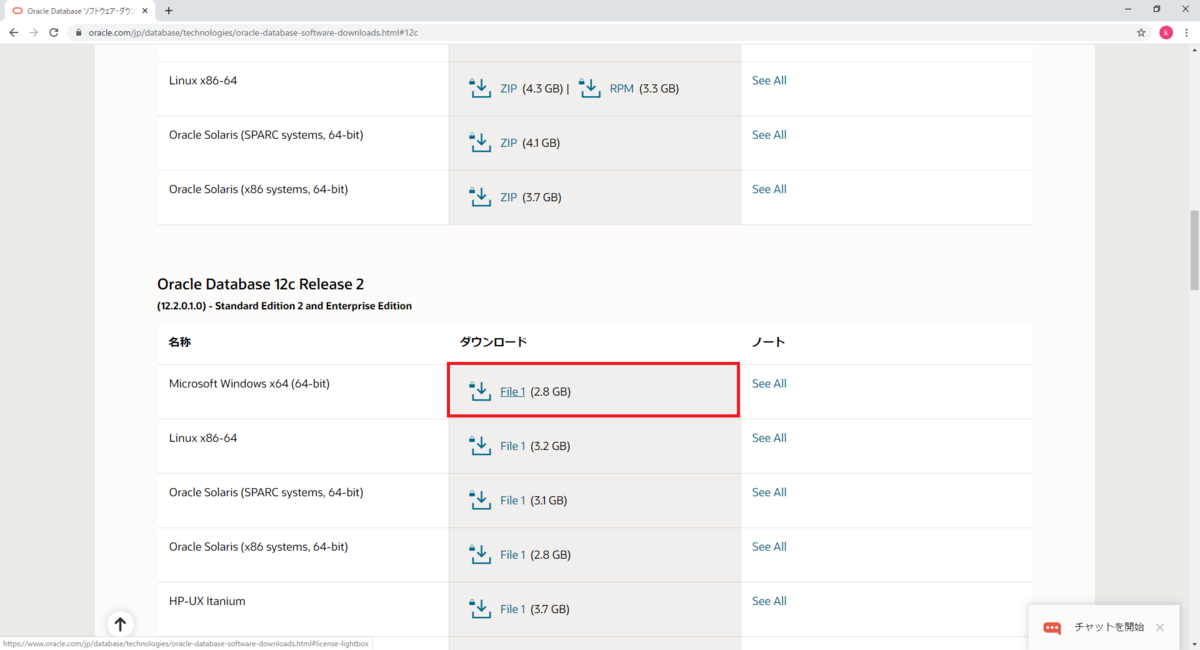Click the 名称 column header
The width and height of the screenshot is (1200, 650).
(x=180, y=342)
